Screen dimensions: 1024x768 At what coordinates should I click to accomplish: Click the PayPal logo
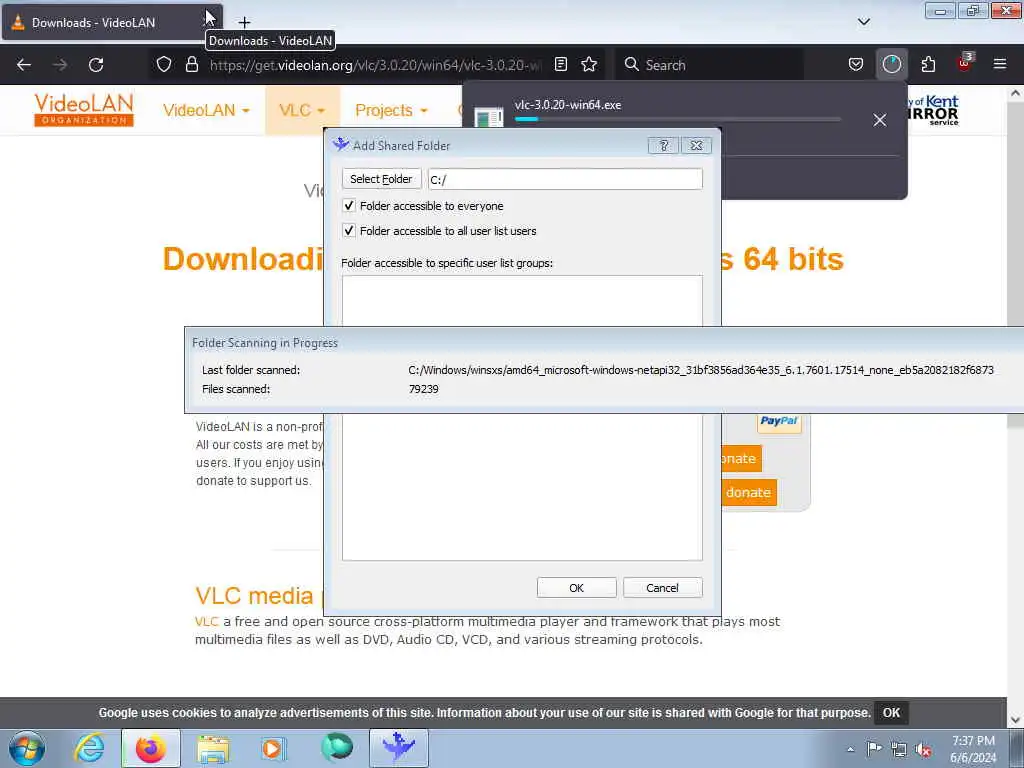[x=779, y=421]
